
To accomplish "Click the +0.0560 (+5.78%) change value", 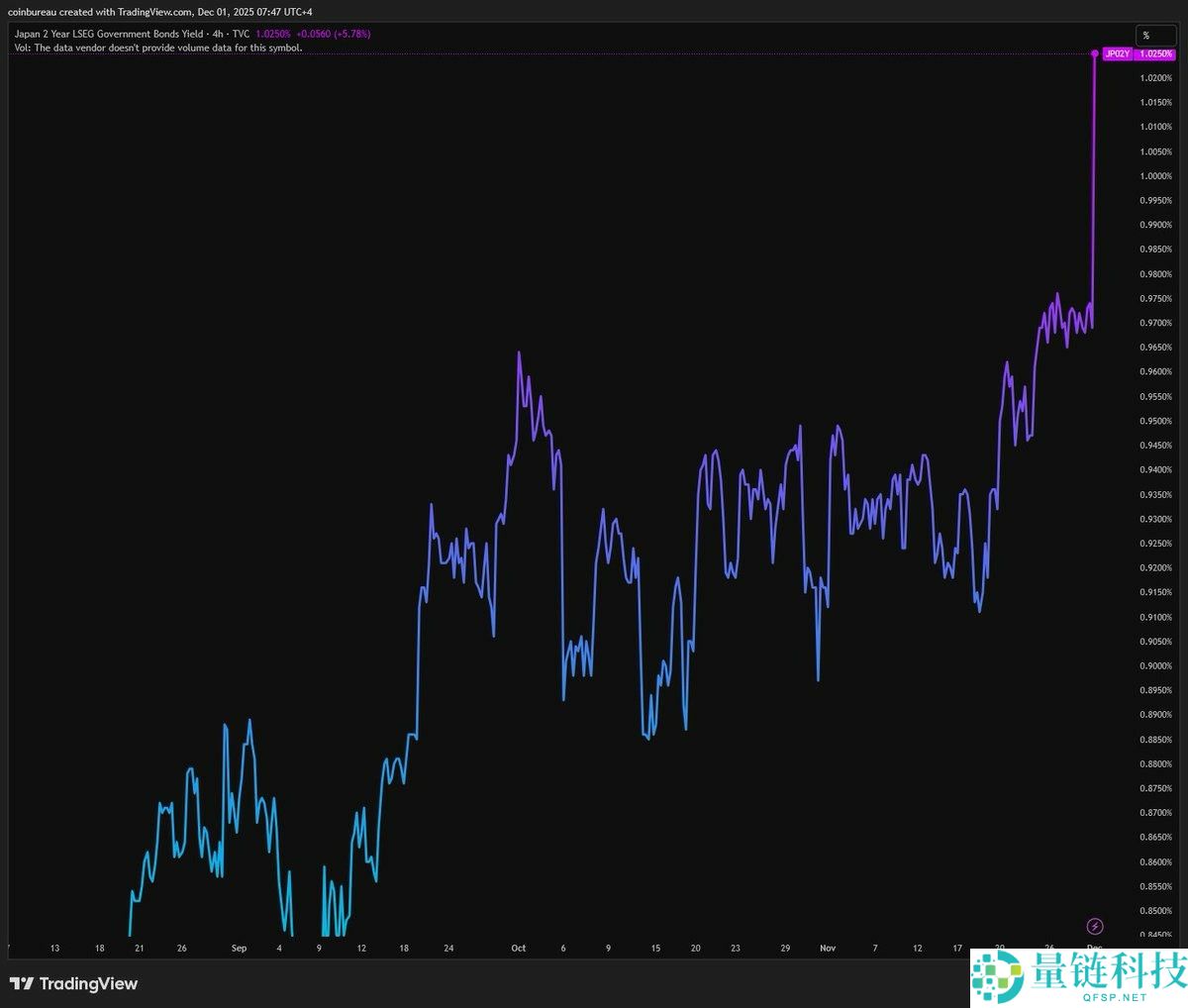I will click(x=334, y=34).
